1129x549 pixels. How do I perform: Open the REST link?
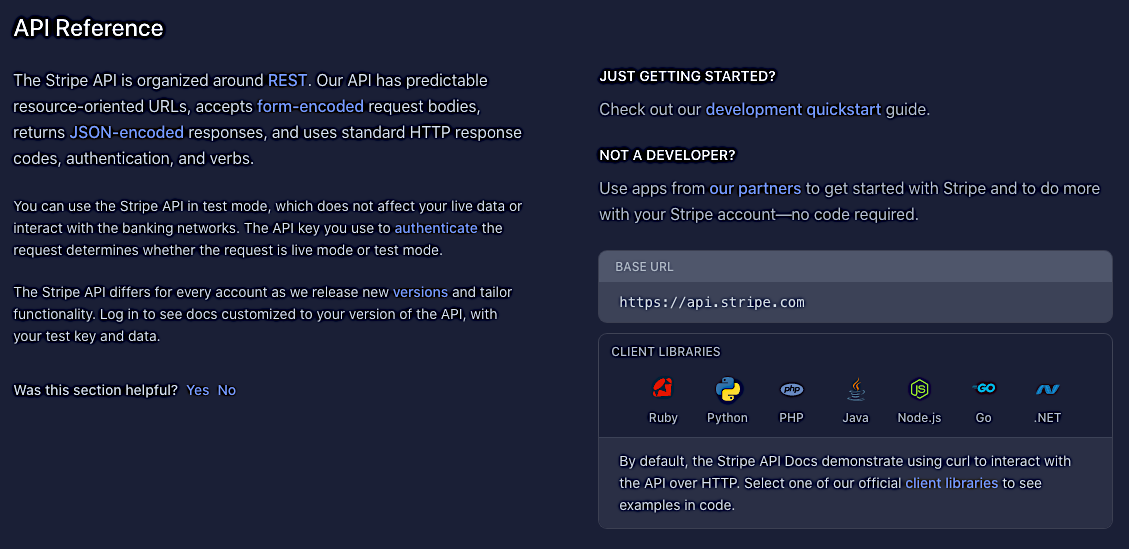click(x=287, y=79)
